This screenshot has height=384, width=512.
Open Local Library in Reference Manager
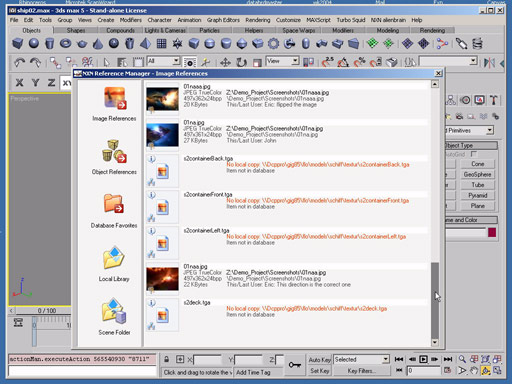(x=114, y=264)
